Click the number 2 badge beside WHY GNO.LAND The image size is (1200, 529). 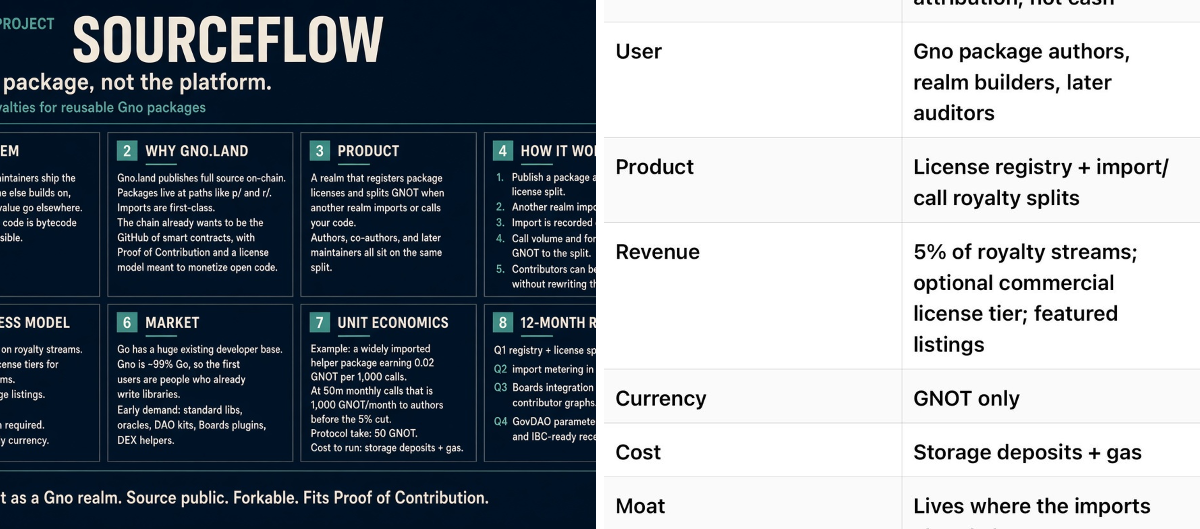coord(127,151)
